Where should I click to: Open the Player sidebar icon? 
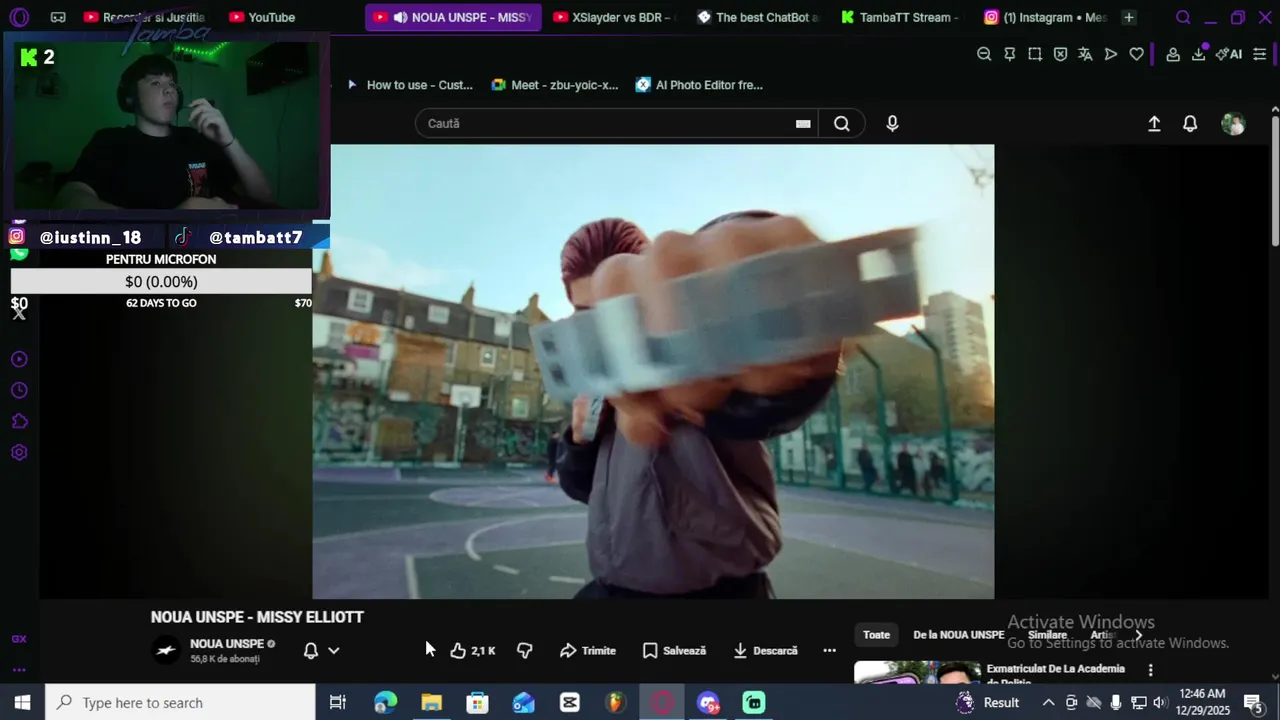pos(19,359)
